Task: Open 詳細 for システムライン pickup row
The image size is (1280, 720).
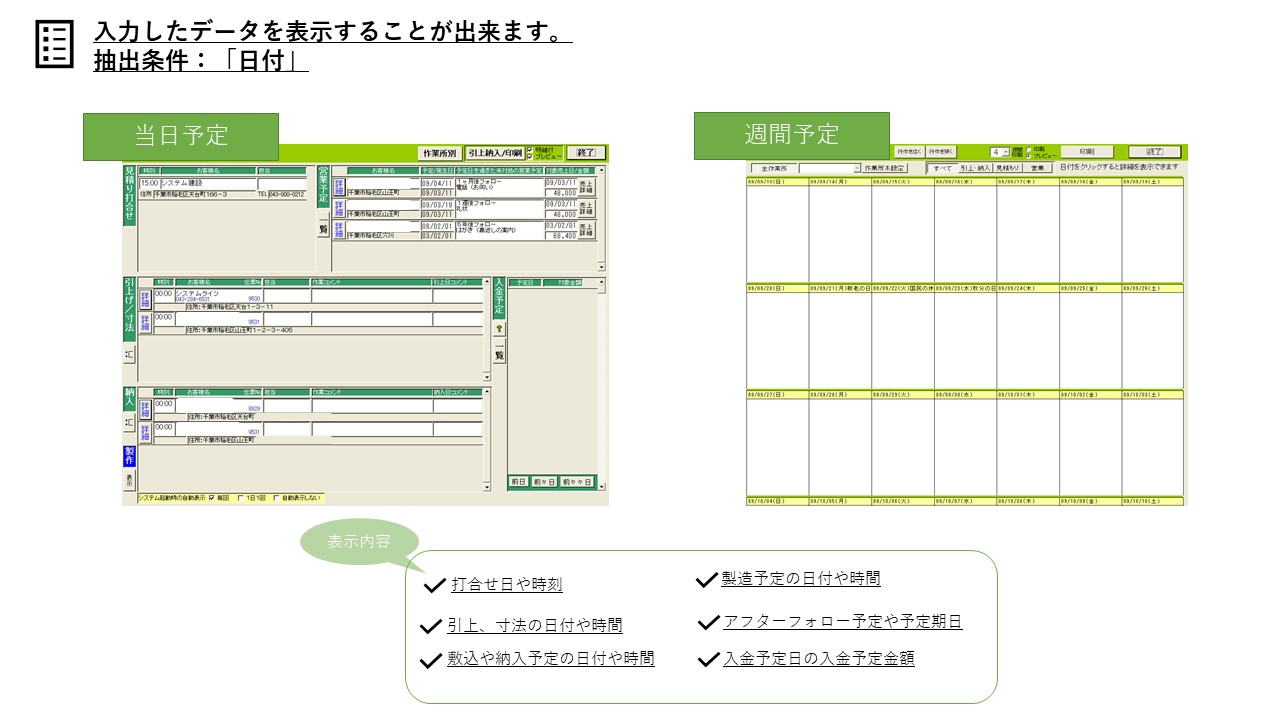Action: point(145,298)
